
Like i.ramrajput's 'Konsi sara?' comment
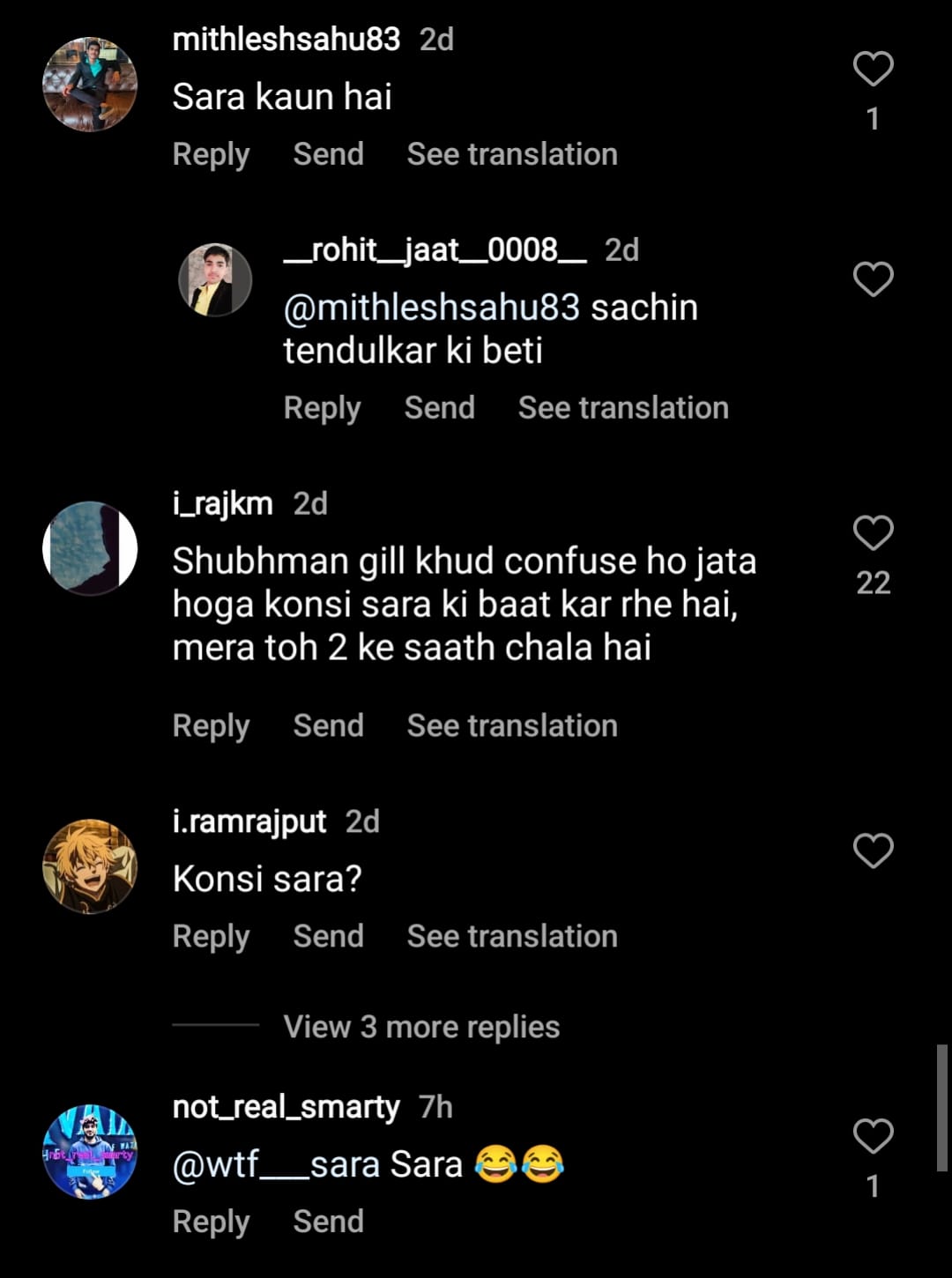point(873,851)
